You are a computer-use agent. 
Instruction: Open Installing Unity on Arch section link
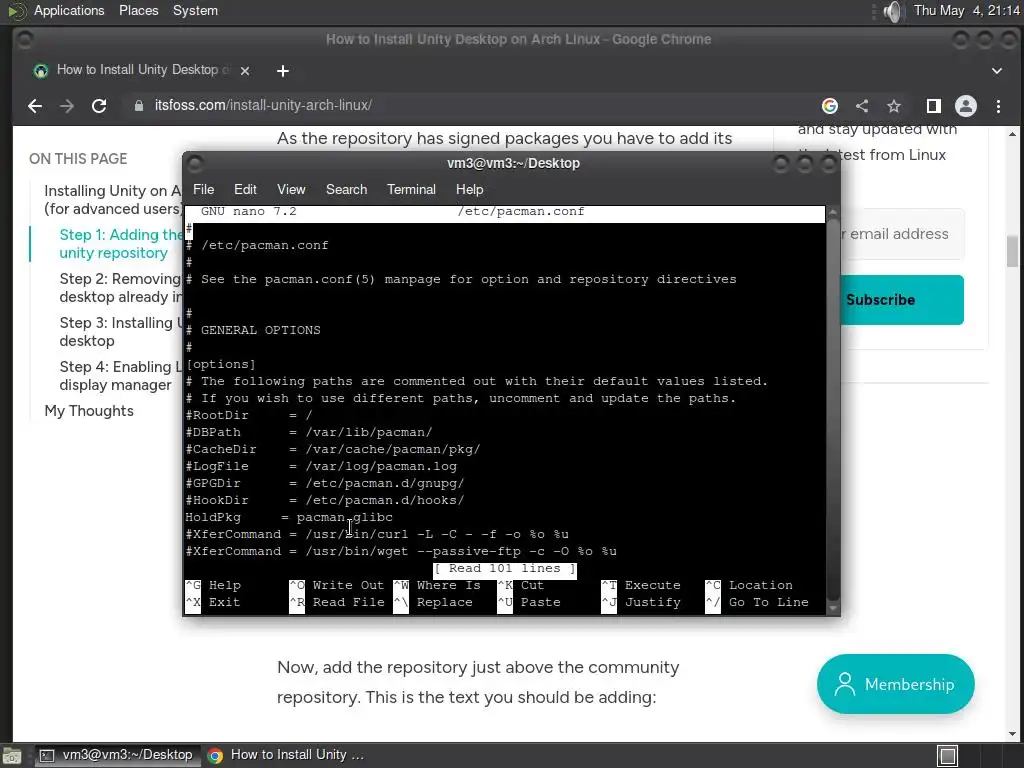tap(113, 199)
